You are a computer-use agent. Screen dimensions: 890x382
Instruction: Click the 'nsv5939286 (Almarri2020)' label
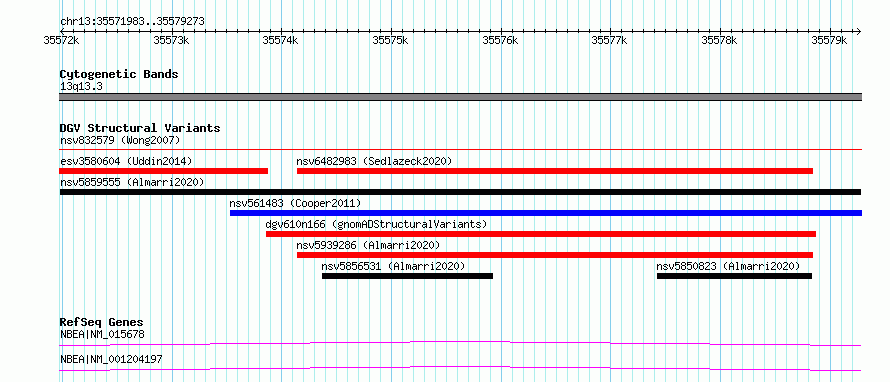(x=368, y=245)
